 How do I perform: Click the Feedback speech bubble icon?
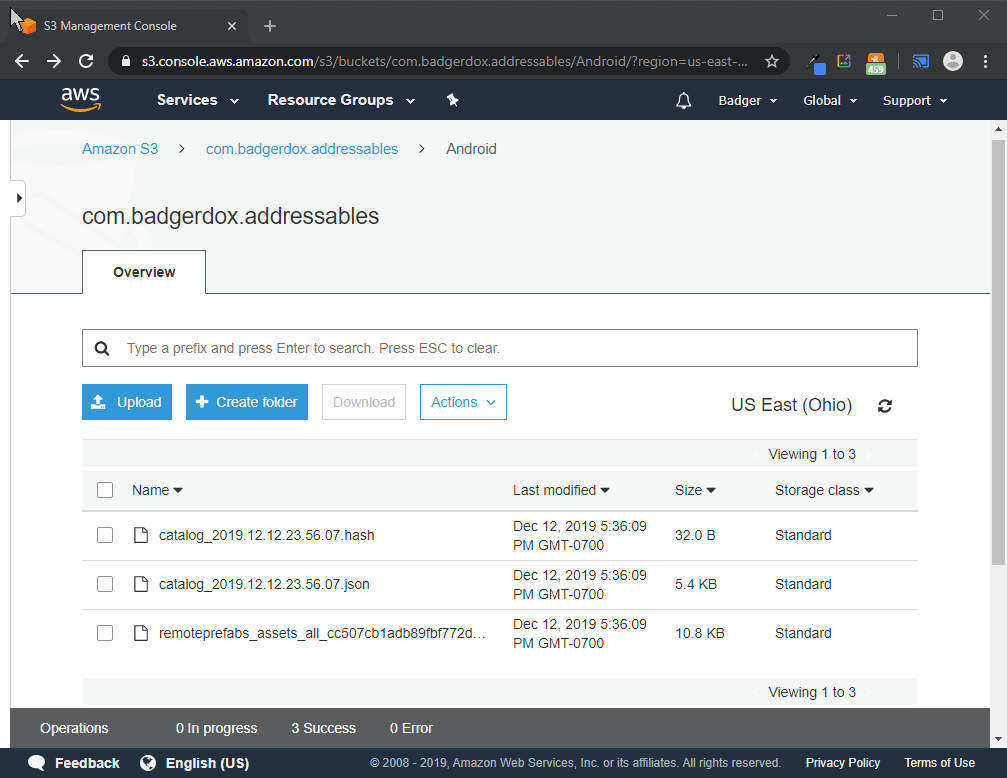(37, 763)
